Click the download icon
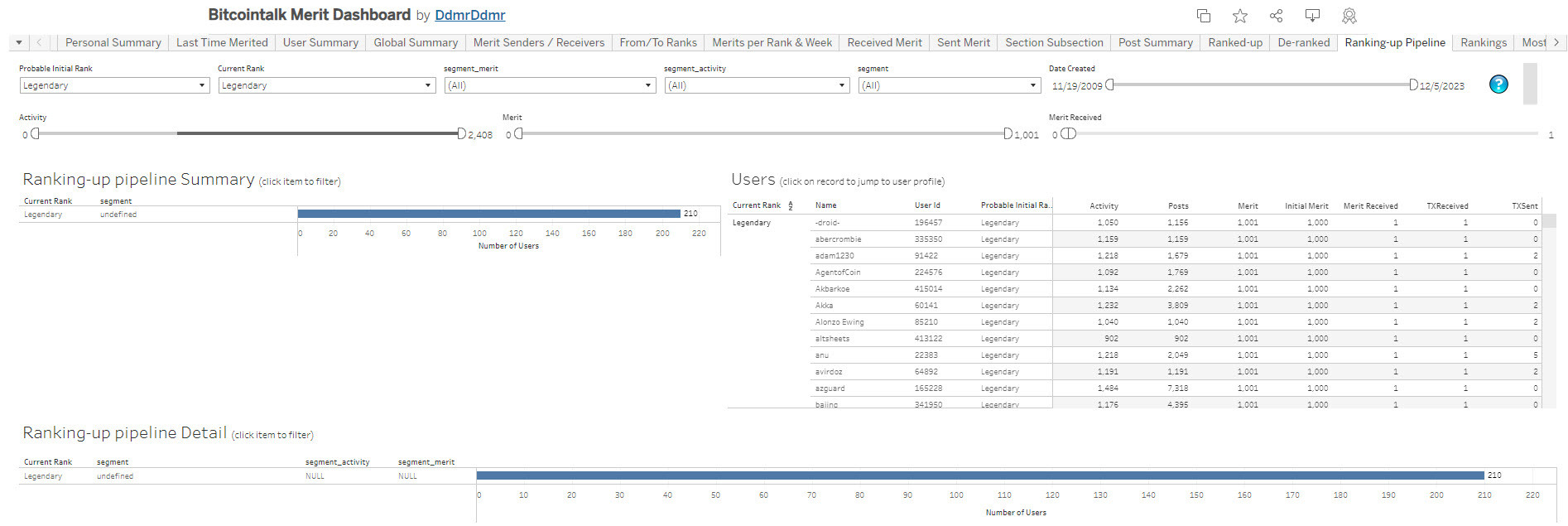This screenshot has height=526, width=1568. pos(1312,16)
